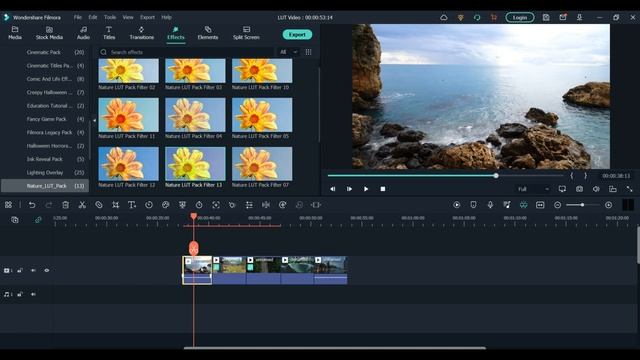
Task: Open the File menu
Action: pos(78,17)
